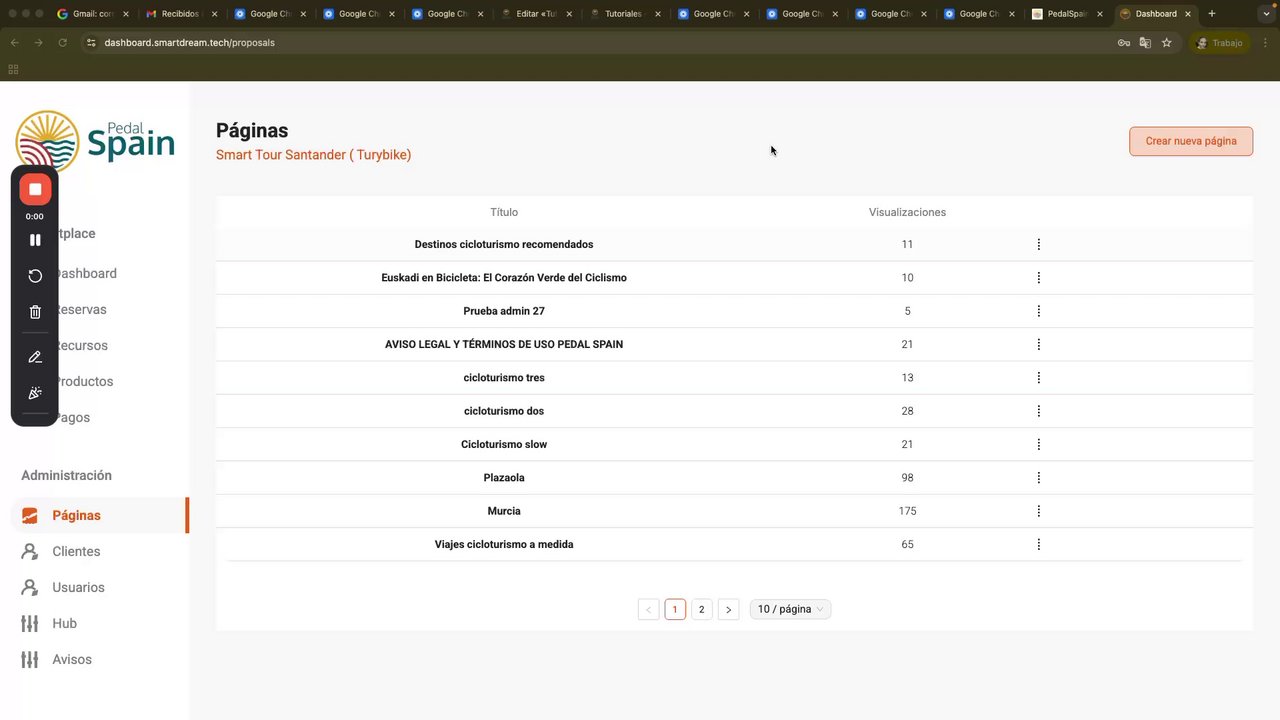Click the next page arrow in pagination
The image size is (1280, 720).
click(728, 609)
